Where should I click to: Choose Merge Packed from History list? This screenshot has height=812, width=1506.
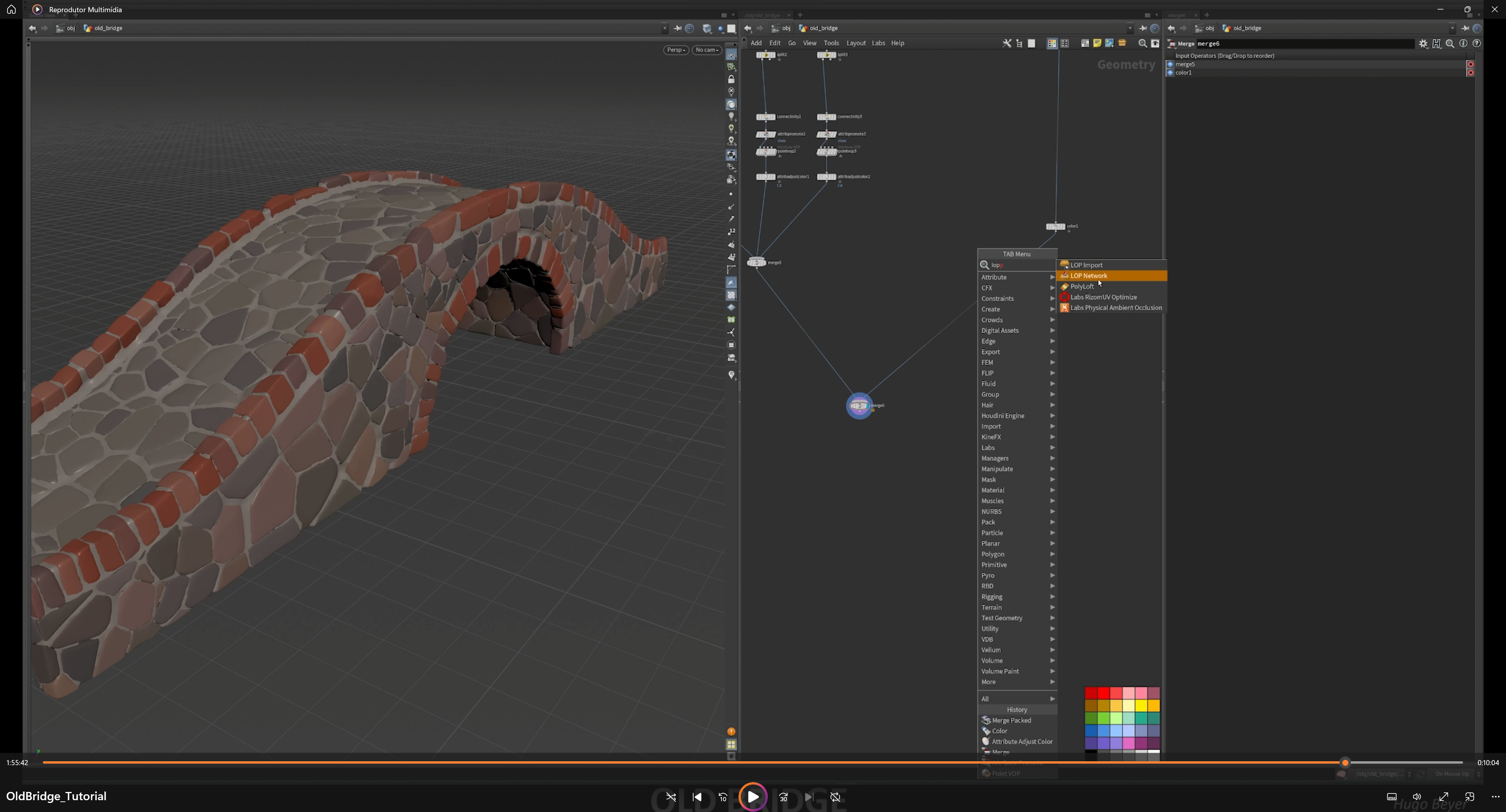coord(1011,720)
